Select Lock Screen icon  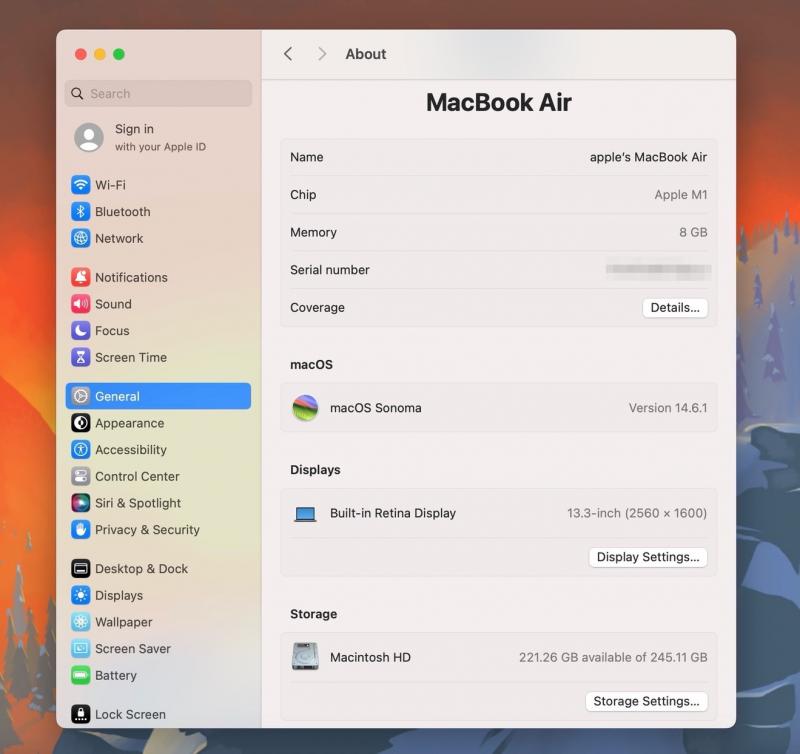81,714
